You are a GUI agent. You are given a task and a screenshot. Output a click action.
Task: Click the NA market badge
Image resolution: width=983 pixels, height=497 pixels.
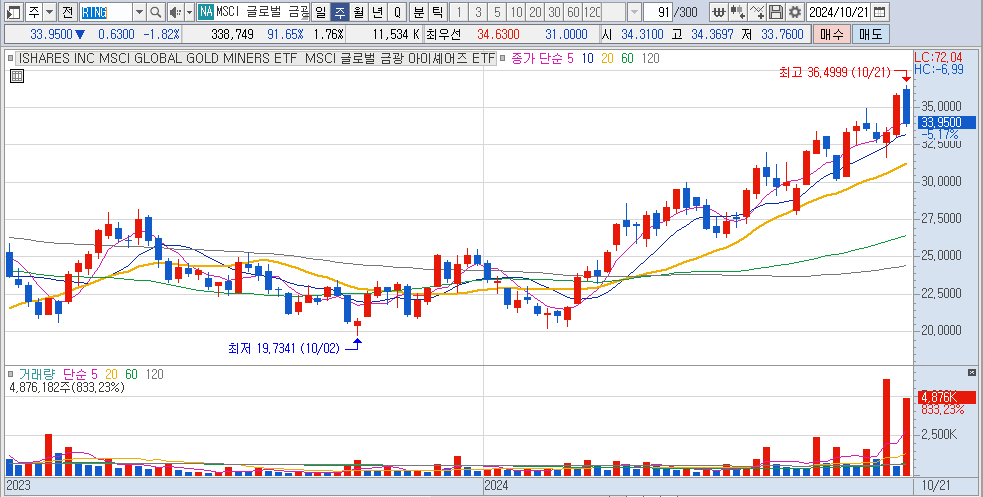[206, 11]
